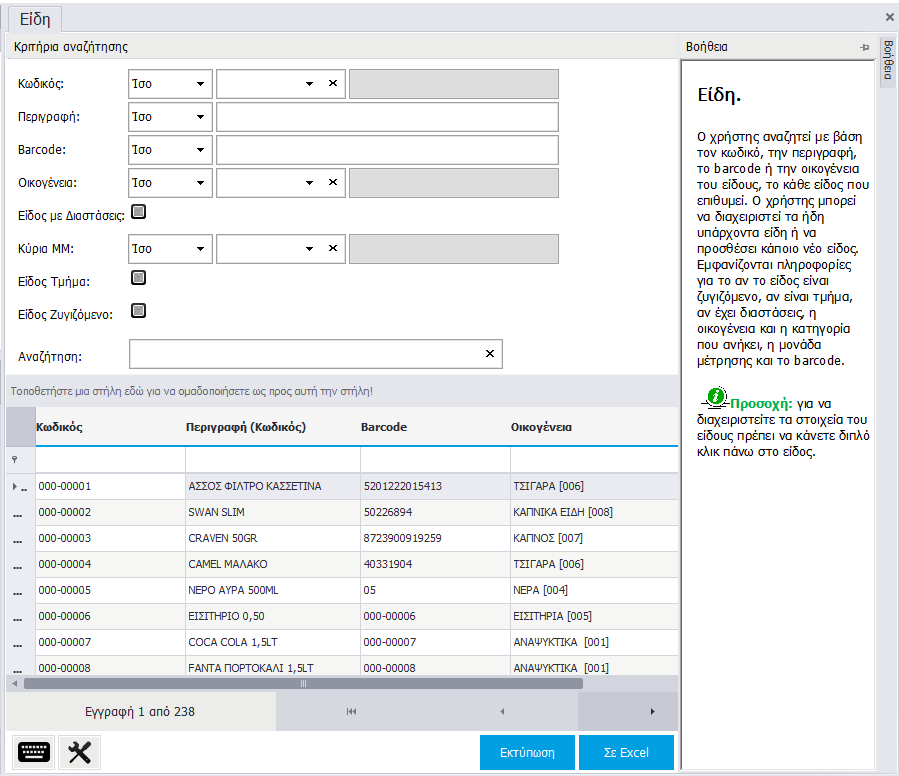Toggle the Είδος Τμήμα checkbox

[x=139, y=278]
